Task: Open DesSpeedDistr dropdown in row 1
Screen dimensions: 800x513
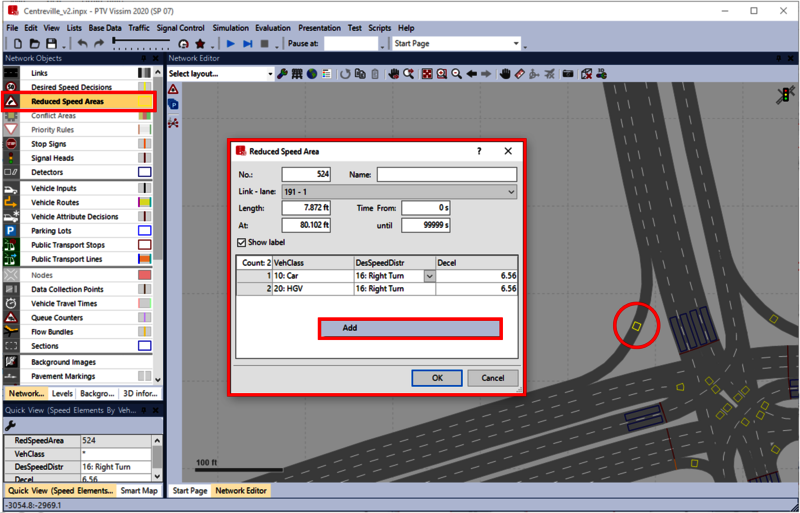Action: tap(430, 276)
